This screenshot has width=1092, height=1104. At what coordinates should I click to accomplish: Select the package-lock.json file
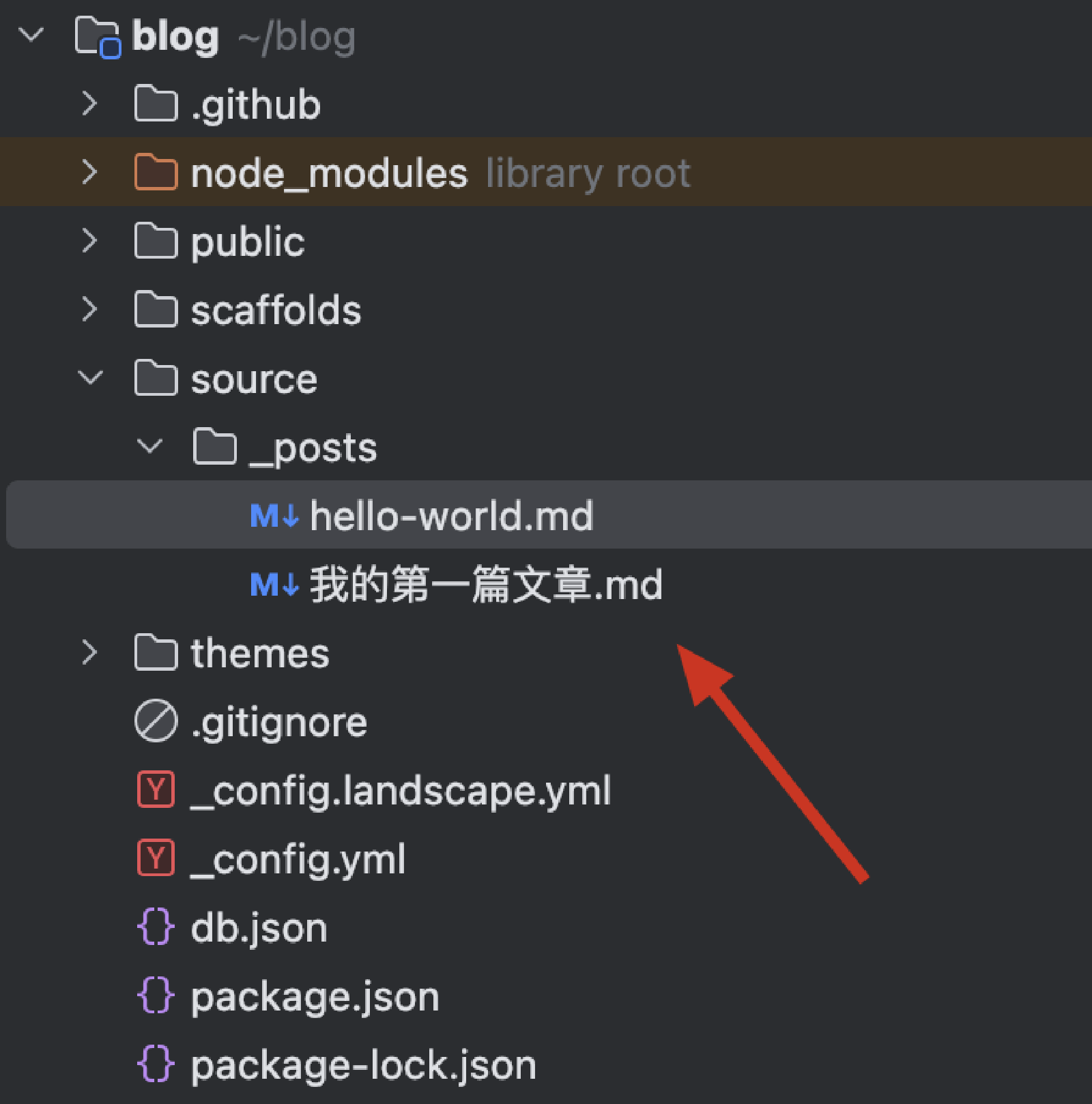[363, 1065]
